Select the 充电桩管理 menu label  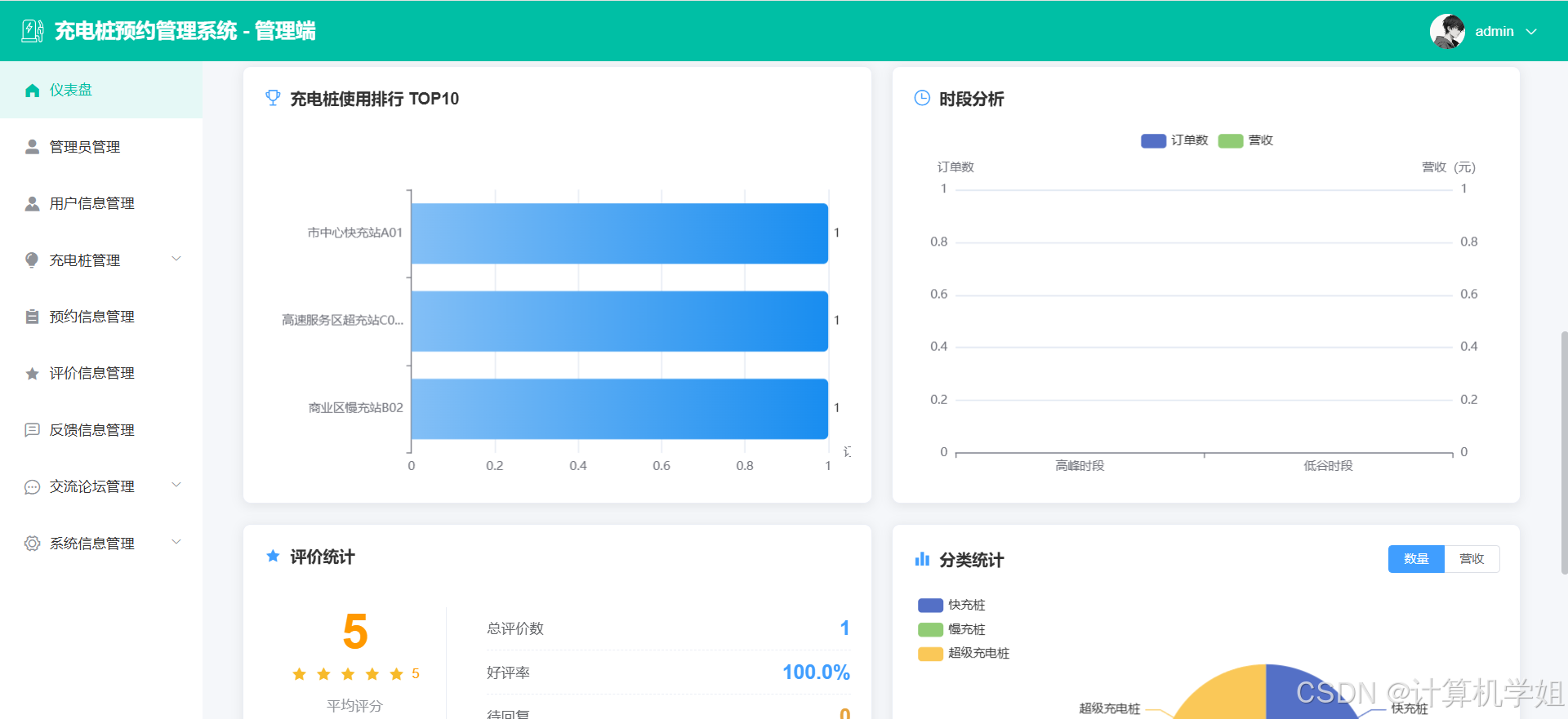click(85, 260)
